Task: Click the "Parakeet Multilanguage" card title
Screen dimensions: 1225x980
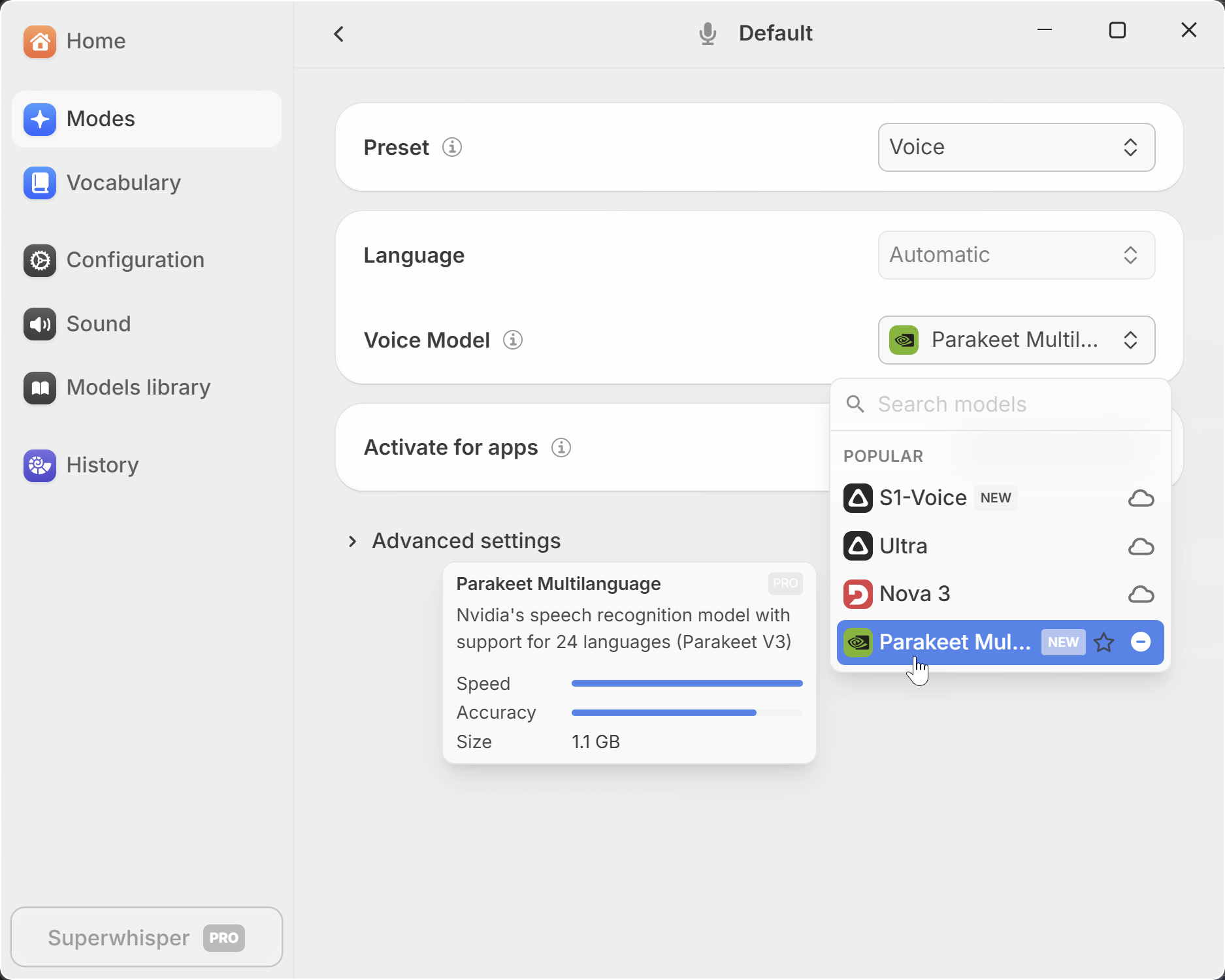Action: 559,584
